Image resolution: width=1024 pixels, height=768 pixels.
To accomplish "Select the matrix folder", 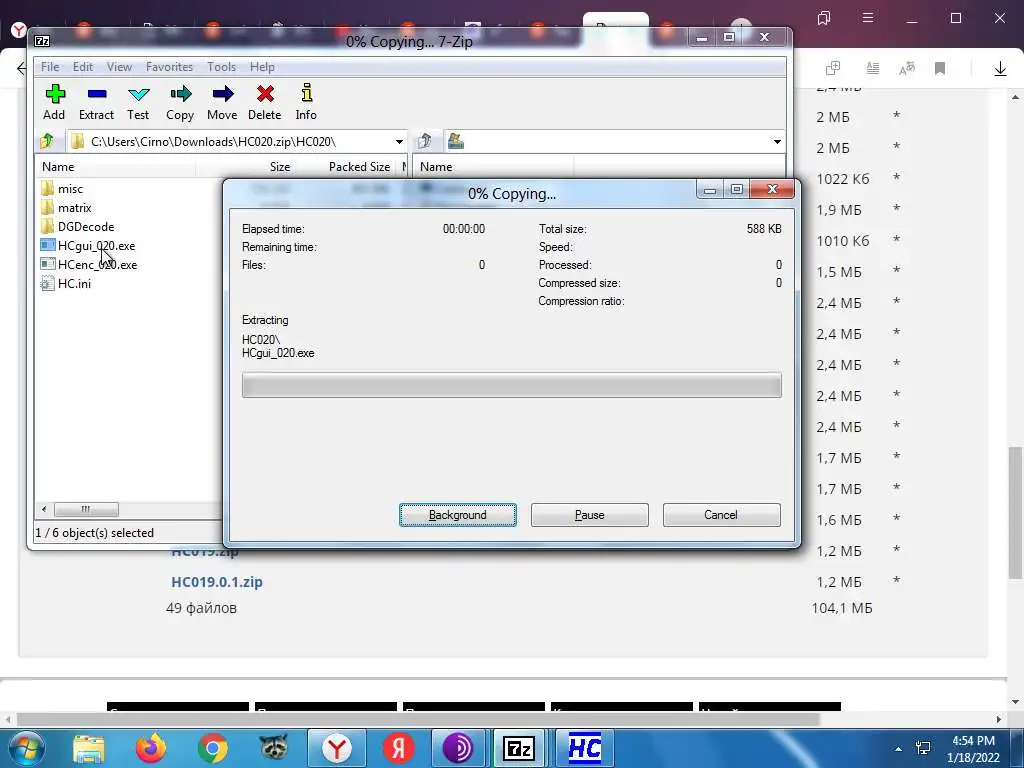I will [x=66, y=208].
